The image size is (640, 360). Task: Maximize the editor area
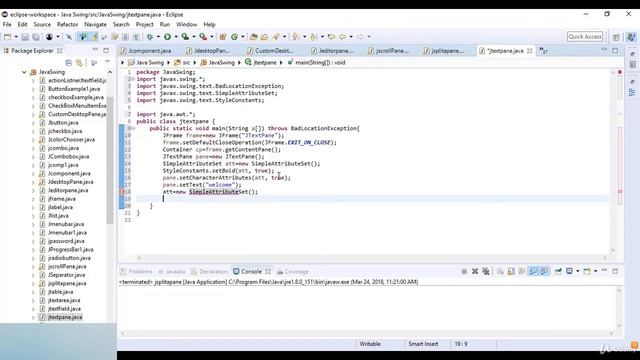pyautogui.click(x=615, y=50)
